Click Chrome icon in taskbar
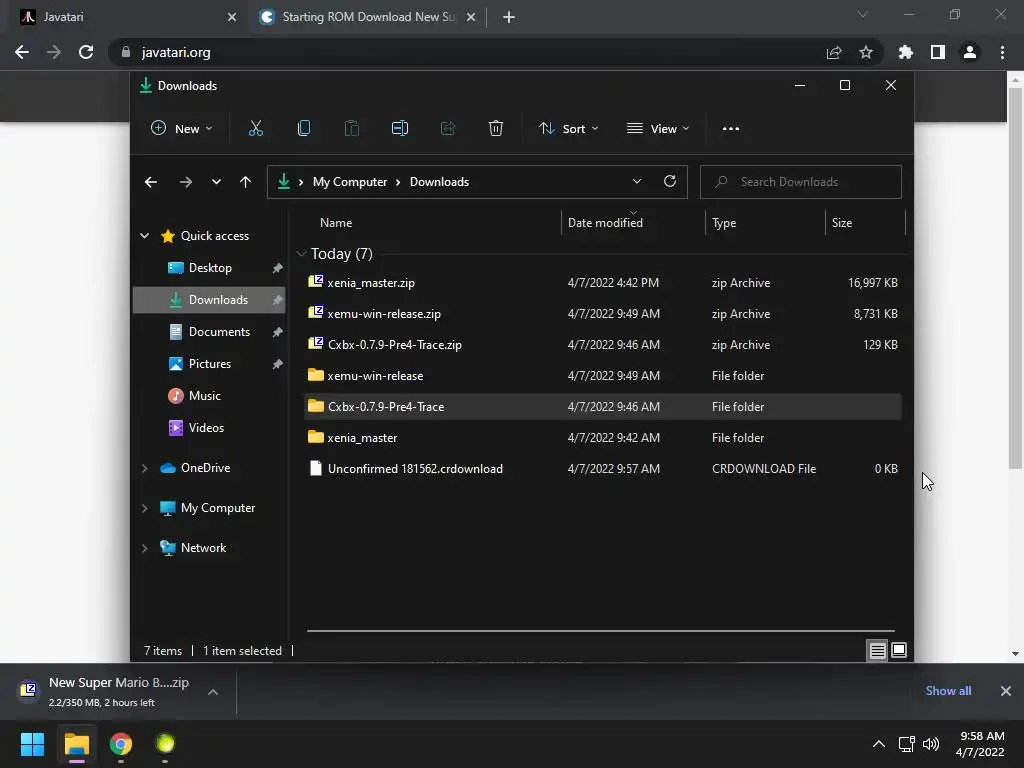This screenshot has width=1024, height=768. (121, 744)
